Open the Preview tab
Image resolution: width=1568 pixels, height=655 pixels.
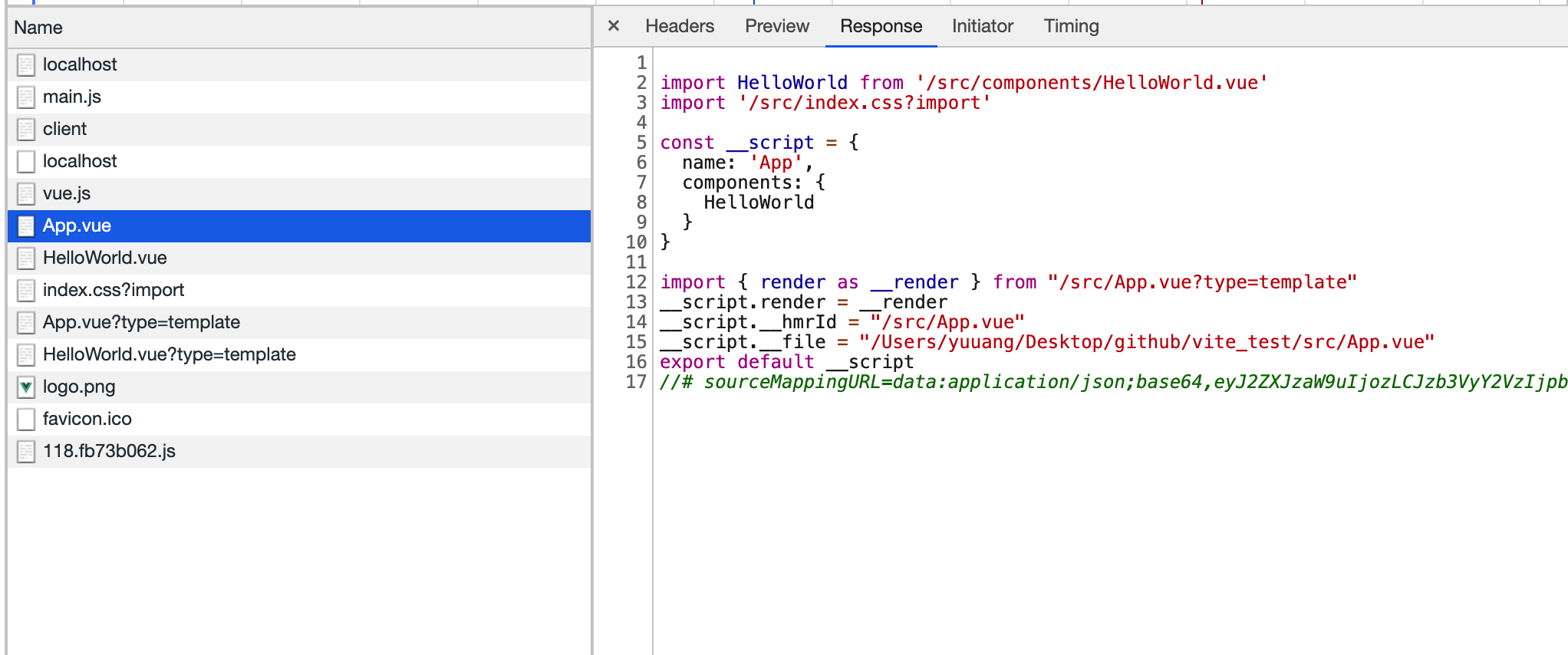click(x=776, y=26)
